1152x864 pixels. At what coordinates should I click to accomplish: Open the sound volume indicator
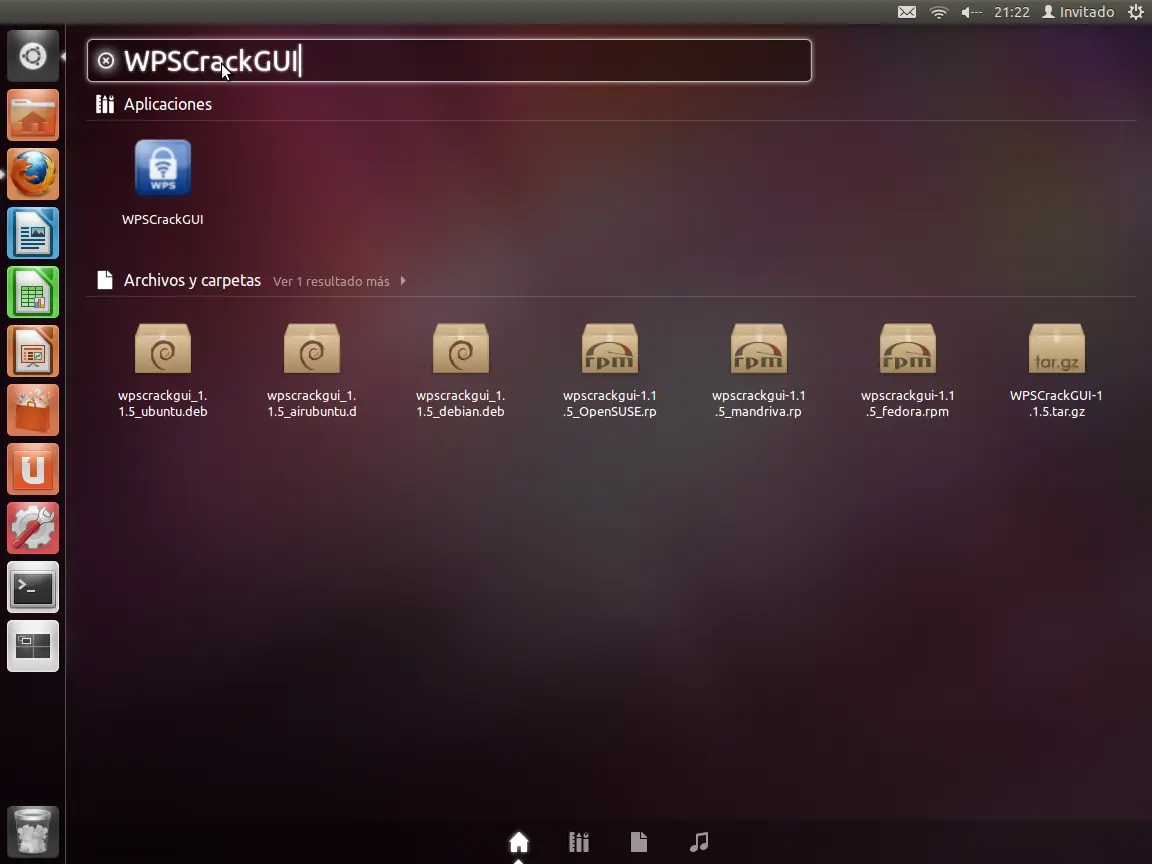click(971, 12)
